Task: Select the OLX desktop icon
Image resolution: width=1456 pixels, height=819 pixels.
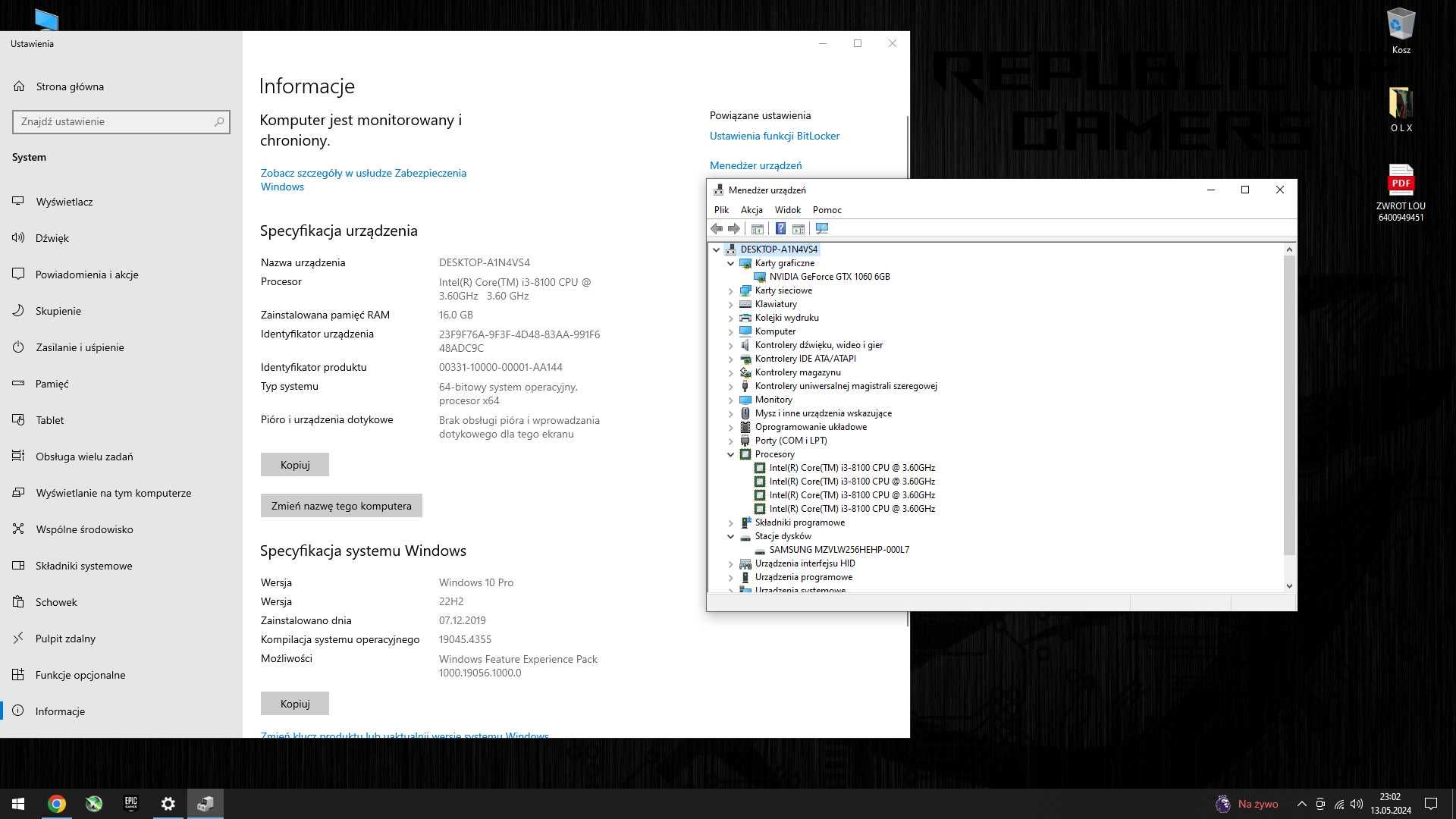Action: point(1401,110)
